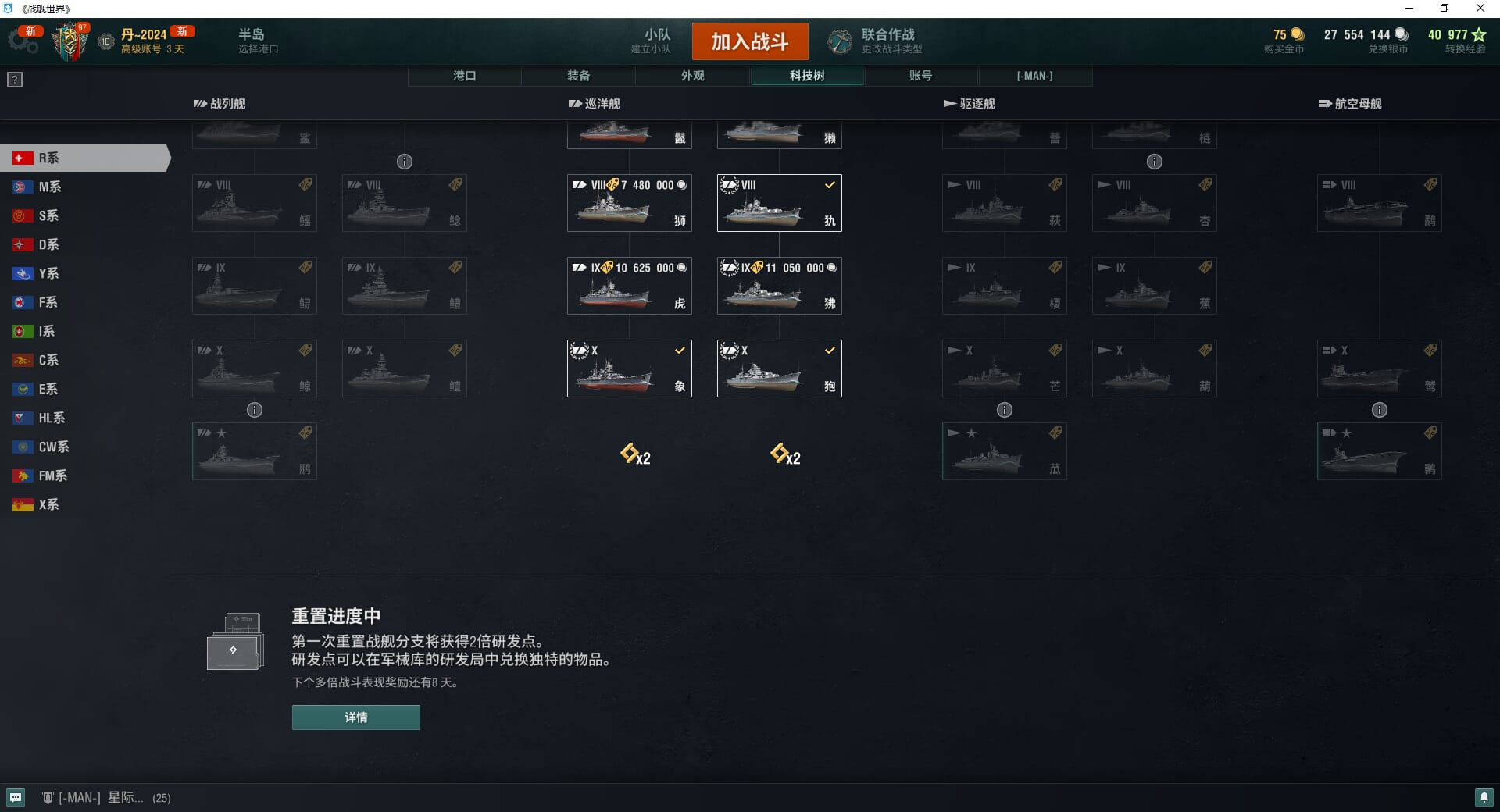
Task: Click the info icon below tier X destroyer
Action: [x=1005, y=410]
